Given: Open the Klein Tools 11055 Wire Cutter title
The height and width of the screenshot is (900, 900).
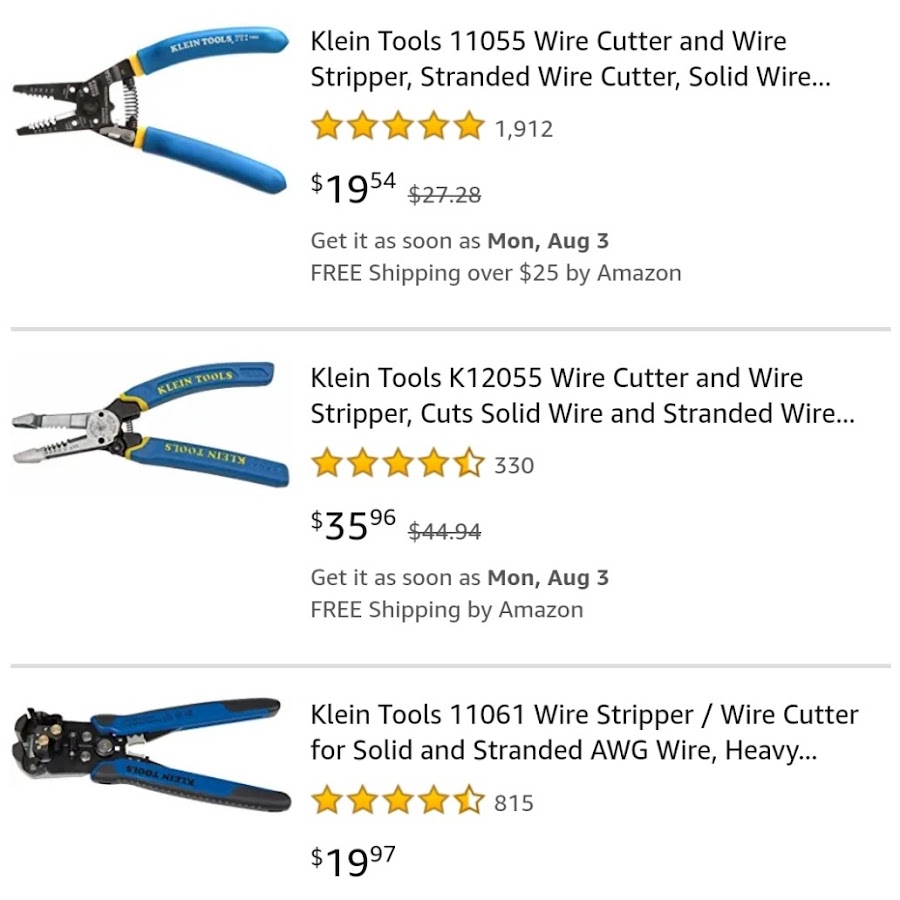Looking at the screenshot, I should pyautogui.click(x=570, y=59).
